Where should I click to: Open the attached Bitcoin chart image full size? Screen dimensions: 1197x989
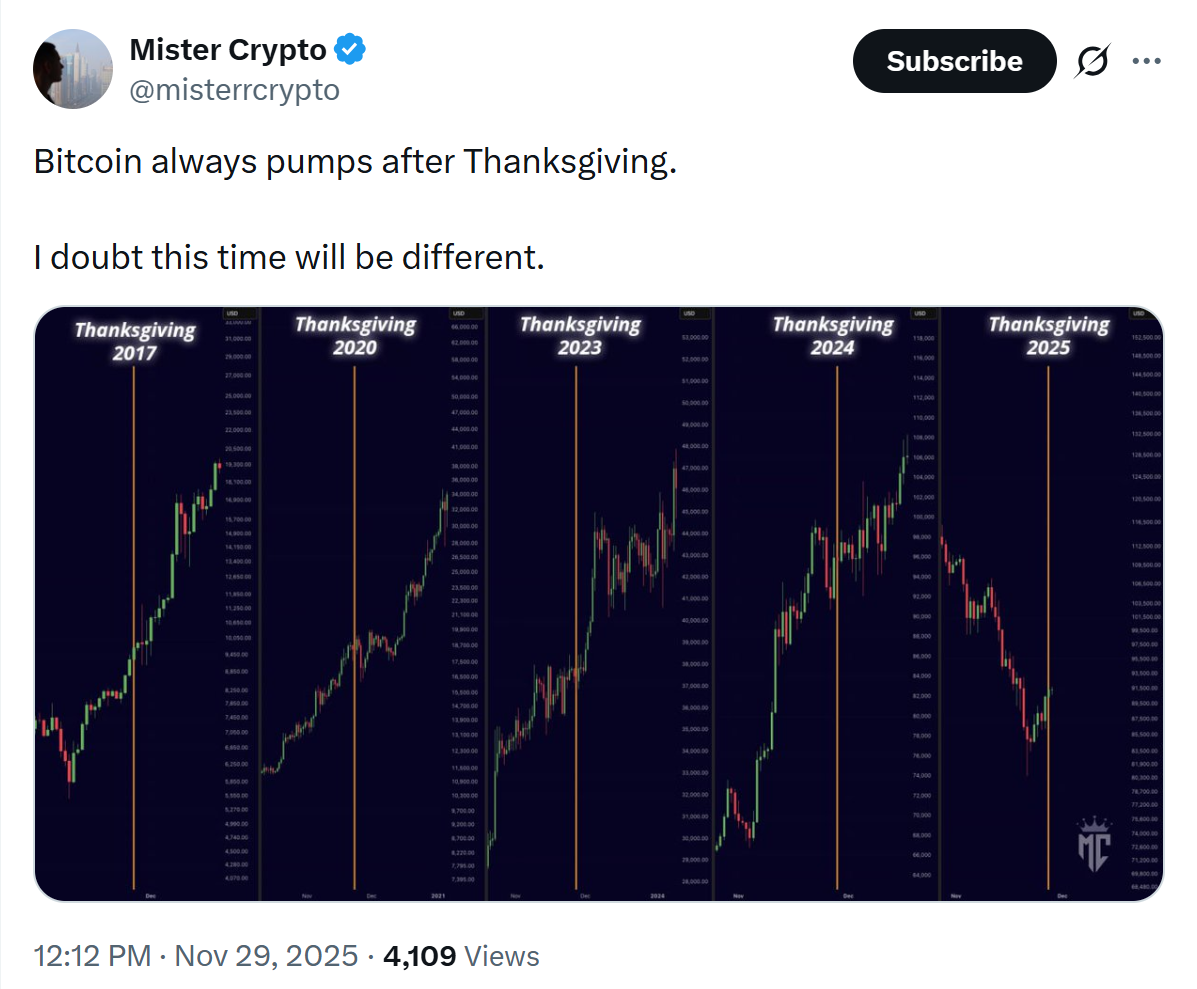tap(600, 600)
